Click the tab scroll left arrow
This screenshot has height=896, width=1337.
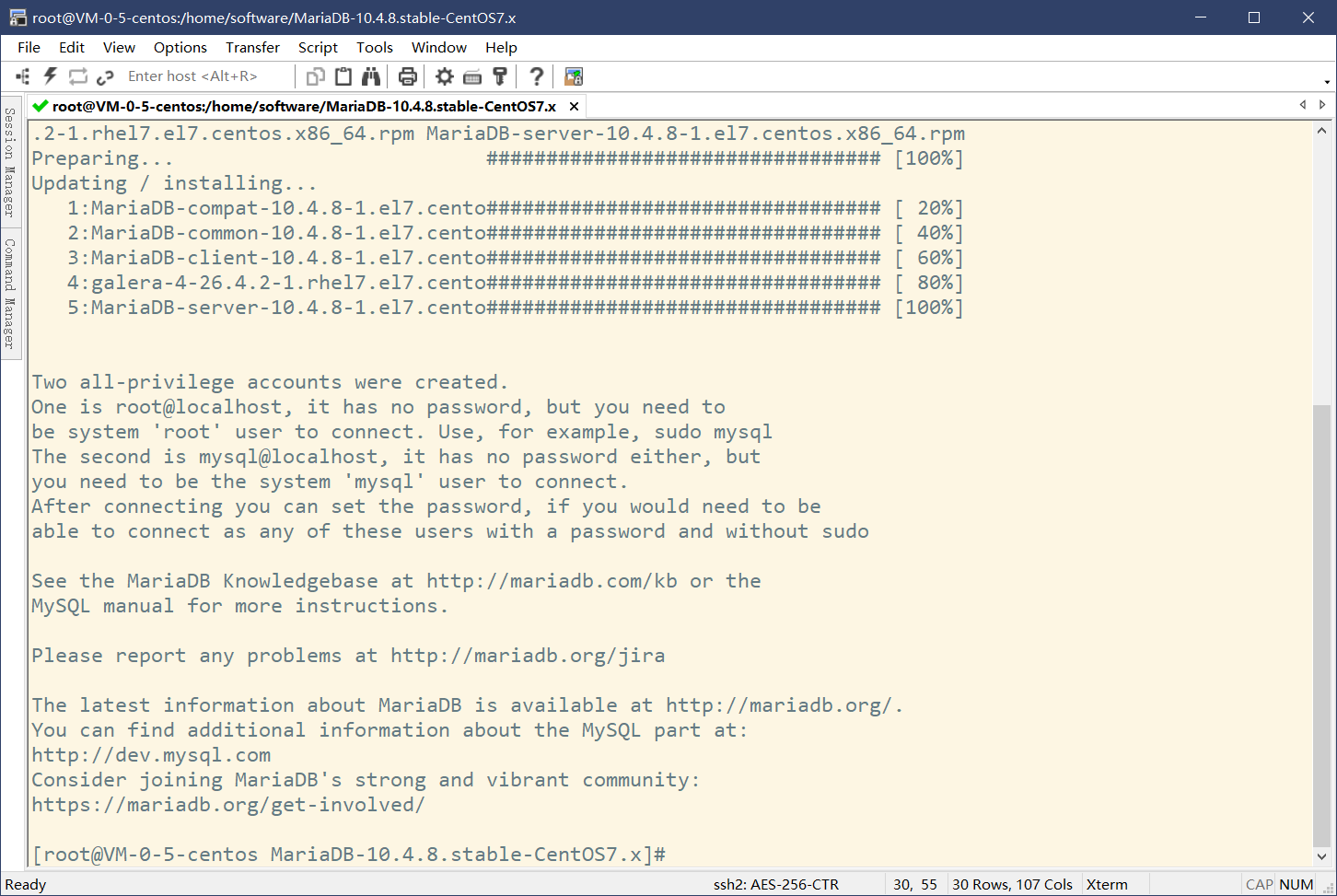1302,105
